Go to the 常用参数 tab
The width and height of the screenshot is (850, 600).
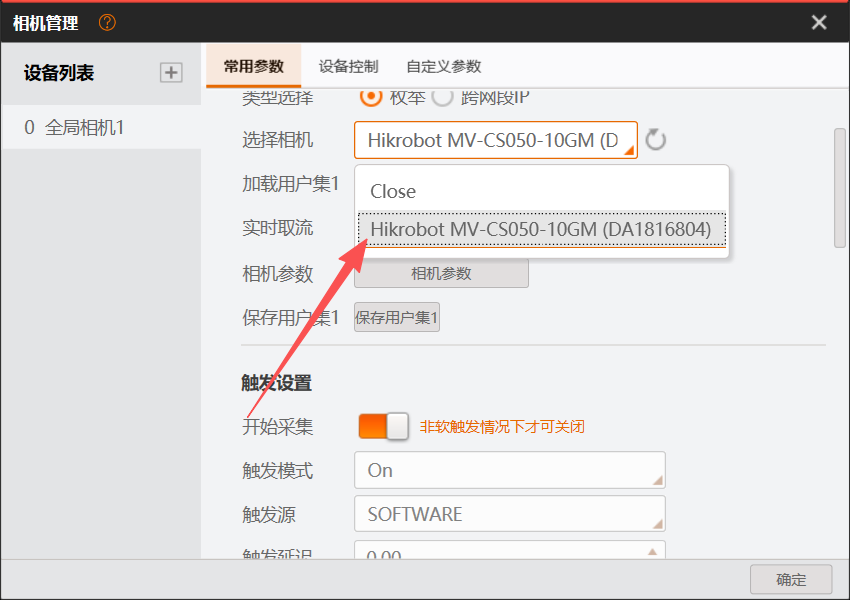(253, 67)
